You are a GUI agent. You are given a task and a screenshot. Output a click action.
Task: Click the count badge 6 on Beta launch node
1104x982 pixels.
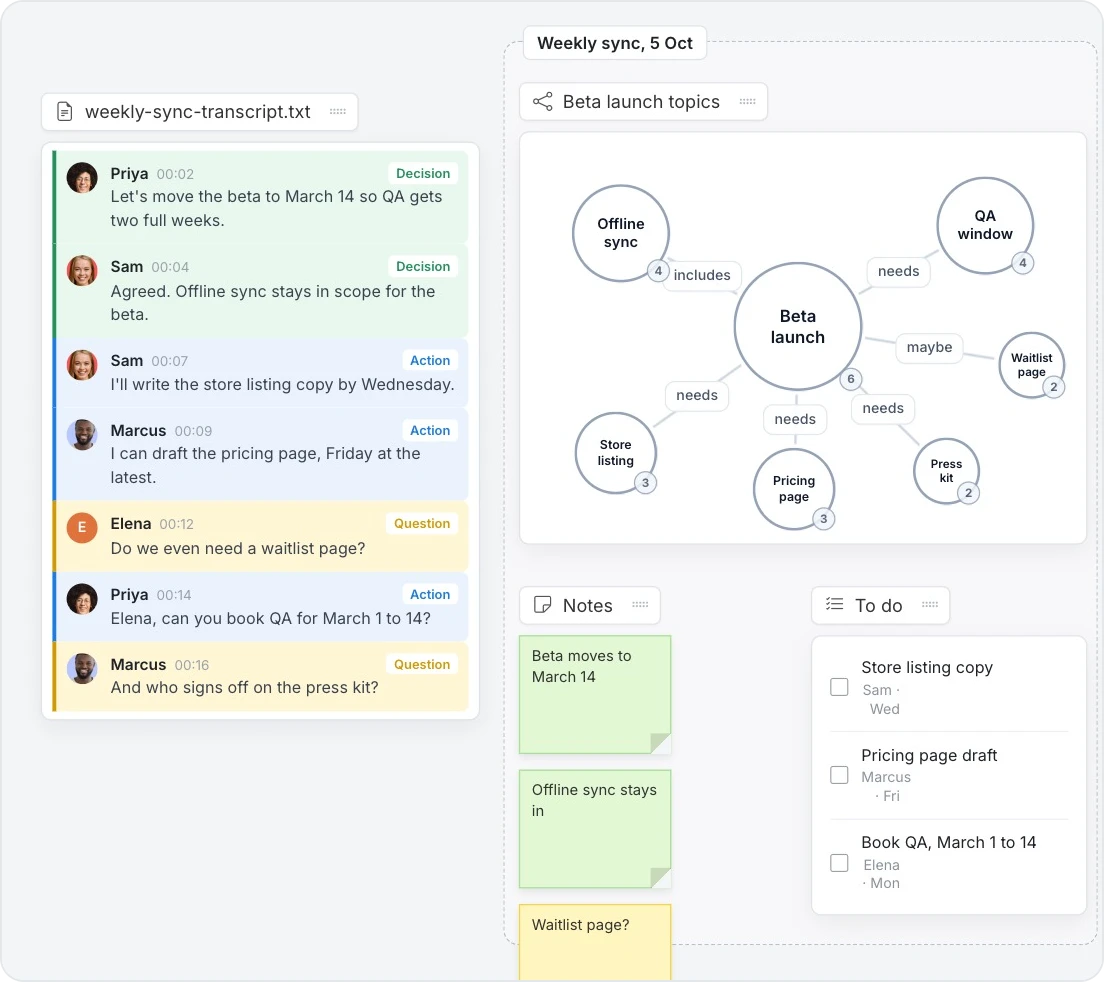(851, 379)
